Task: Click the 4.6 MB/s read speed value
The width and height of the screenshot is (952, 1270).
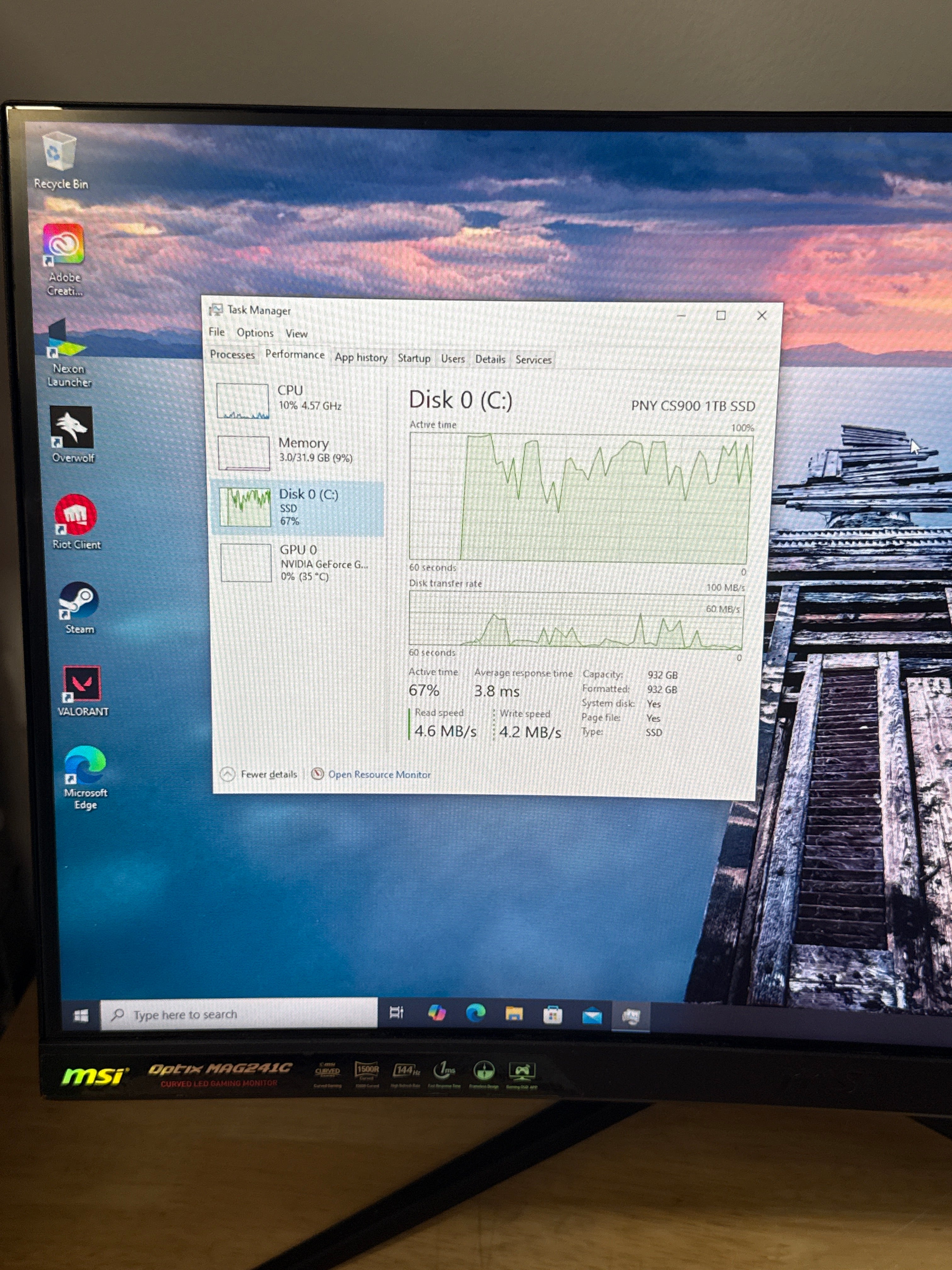Action: point(445,731)
